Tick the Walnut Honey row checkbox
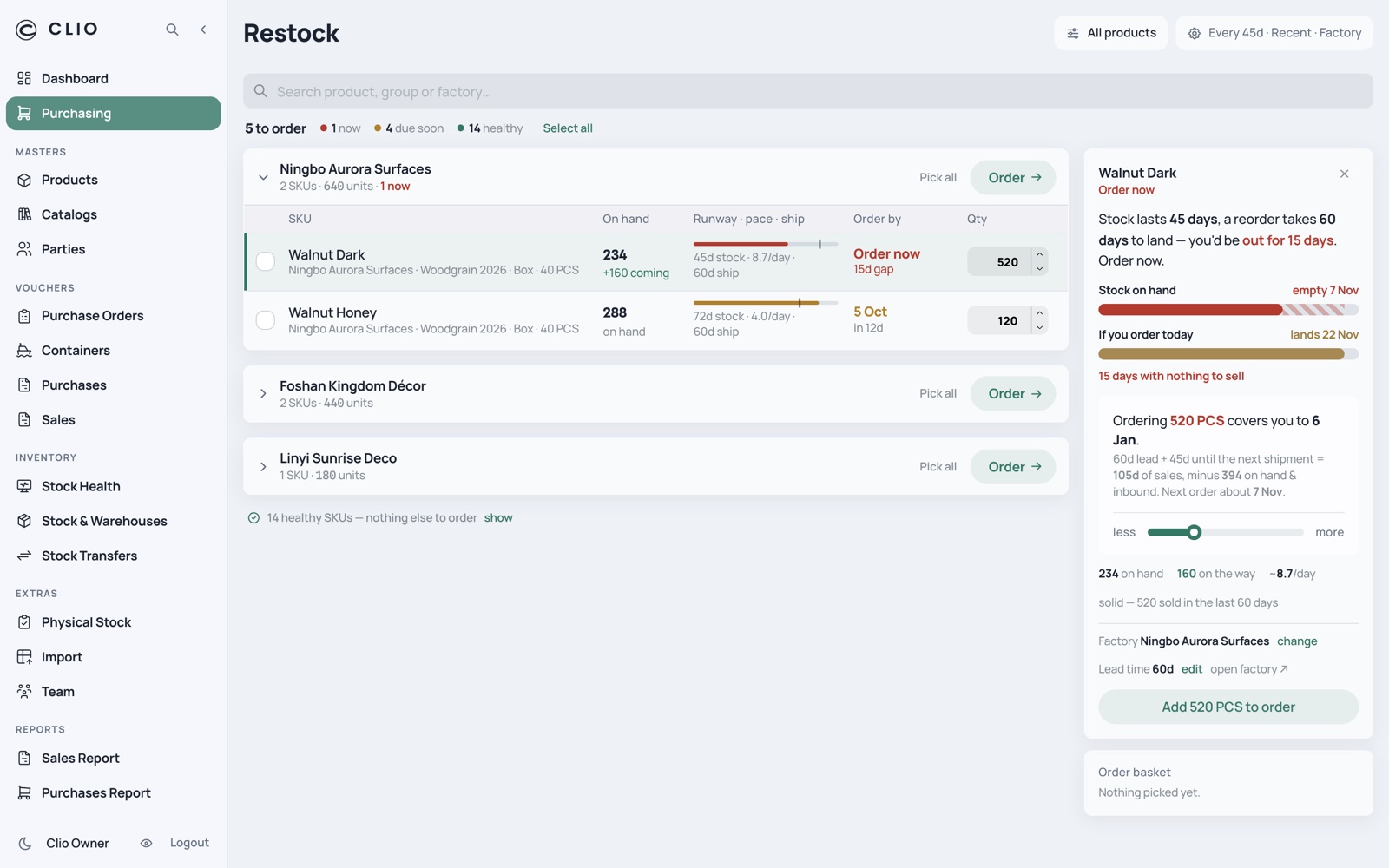1389x868 pixels. [x=266, y=320]
